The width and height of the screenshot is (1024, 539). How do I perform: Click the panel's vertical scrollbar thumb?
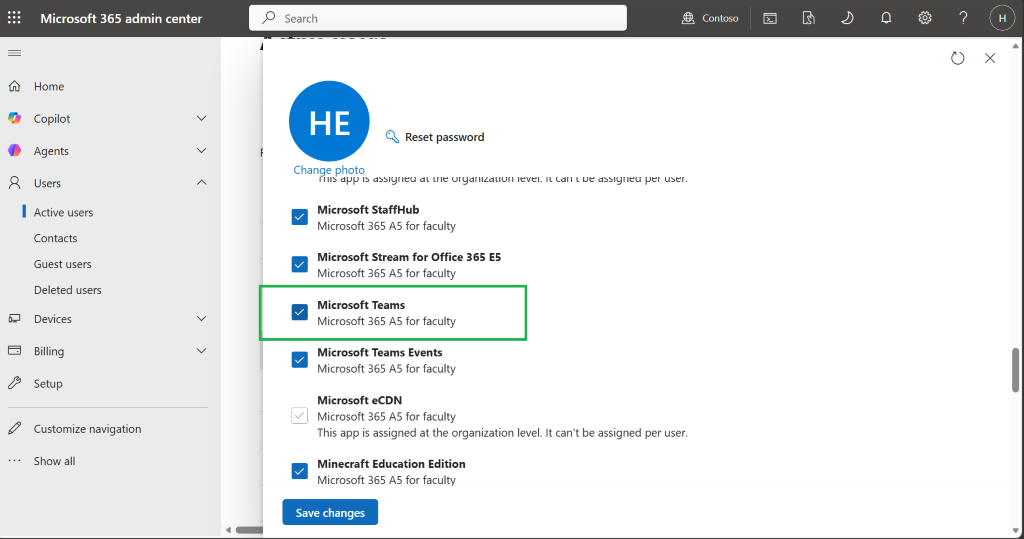tap(1015, 370)
